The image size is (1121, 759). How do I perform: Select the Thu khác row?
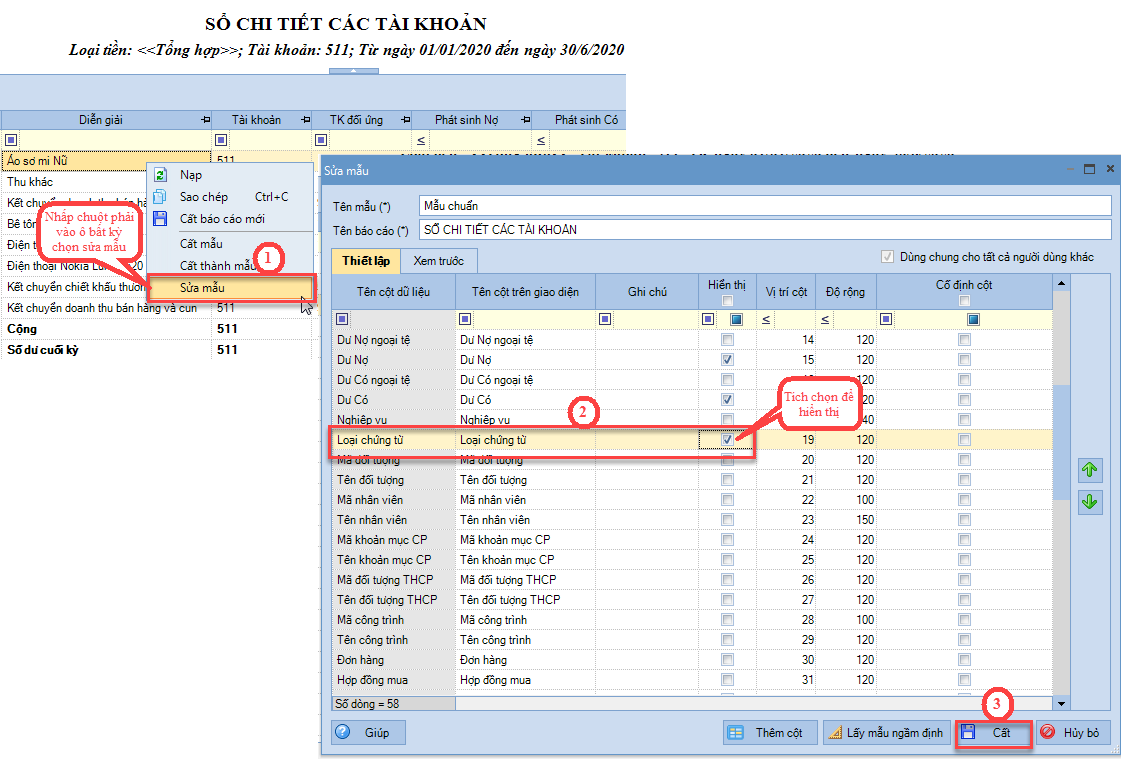pyautogui.click(x=106, y=182)
